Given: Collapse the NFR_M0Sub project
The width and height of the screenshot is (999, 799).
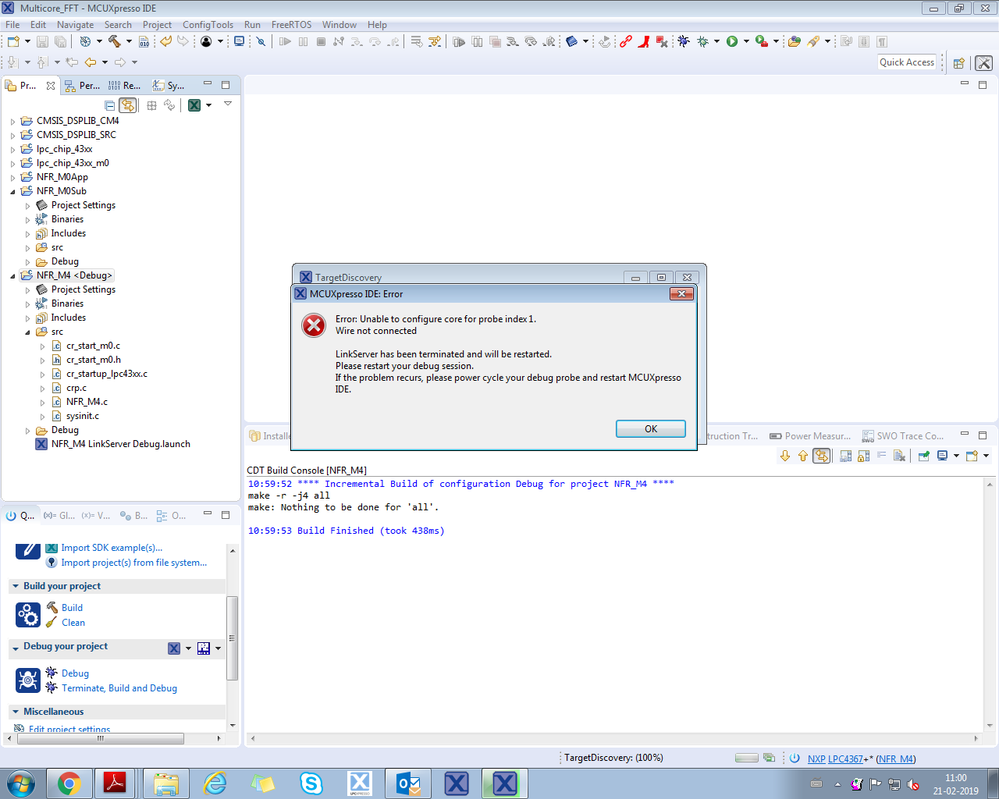Looking at the screenshot, I should [12, 191].
